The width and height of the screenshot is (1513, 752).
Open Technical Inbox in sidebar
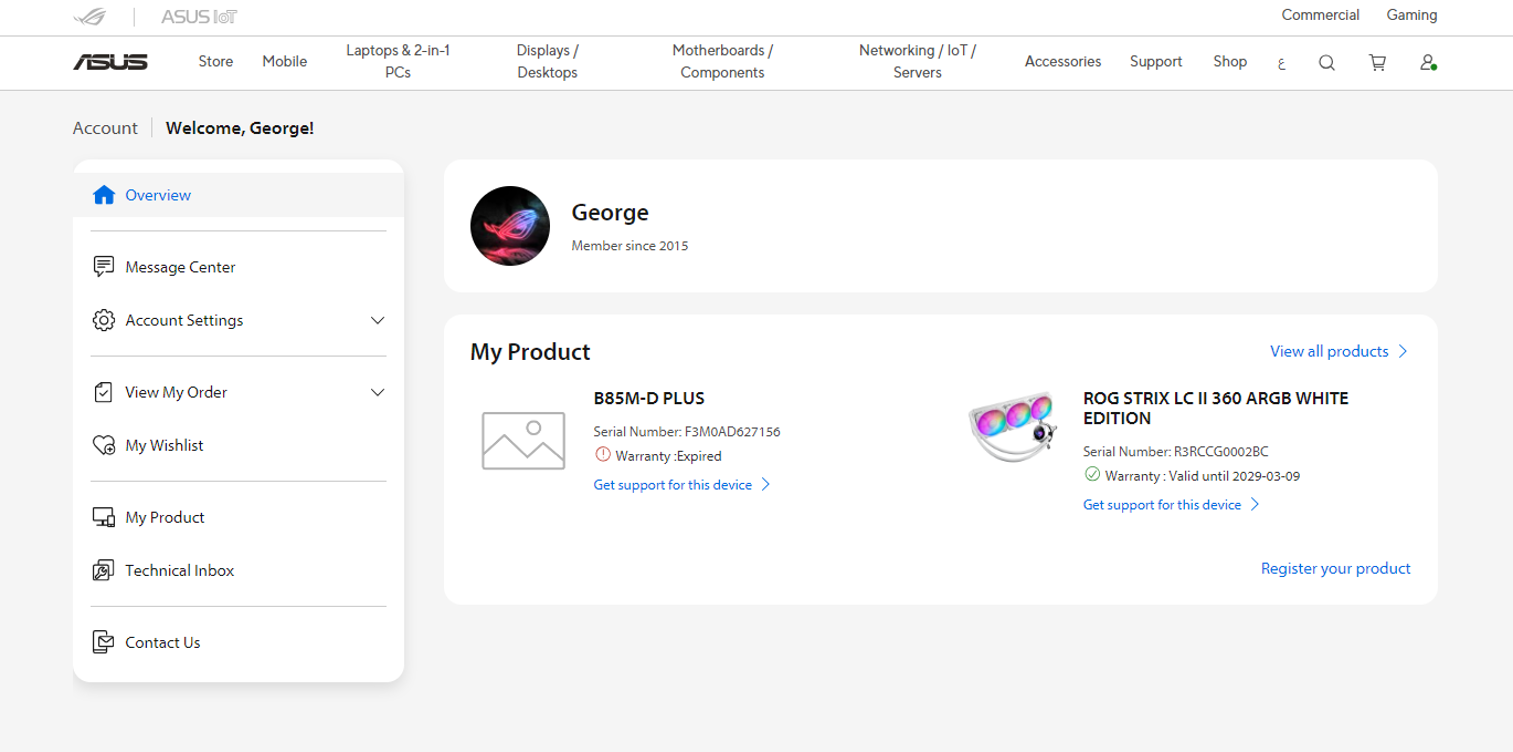click(x=179, y=570)
